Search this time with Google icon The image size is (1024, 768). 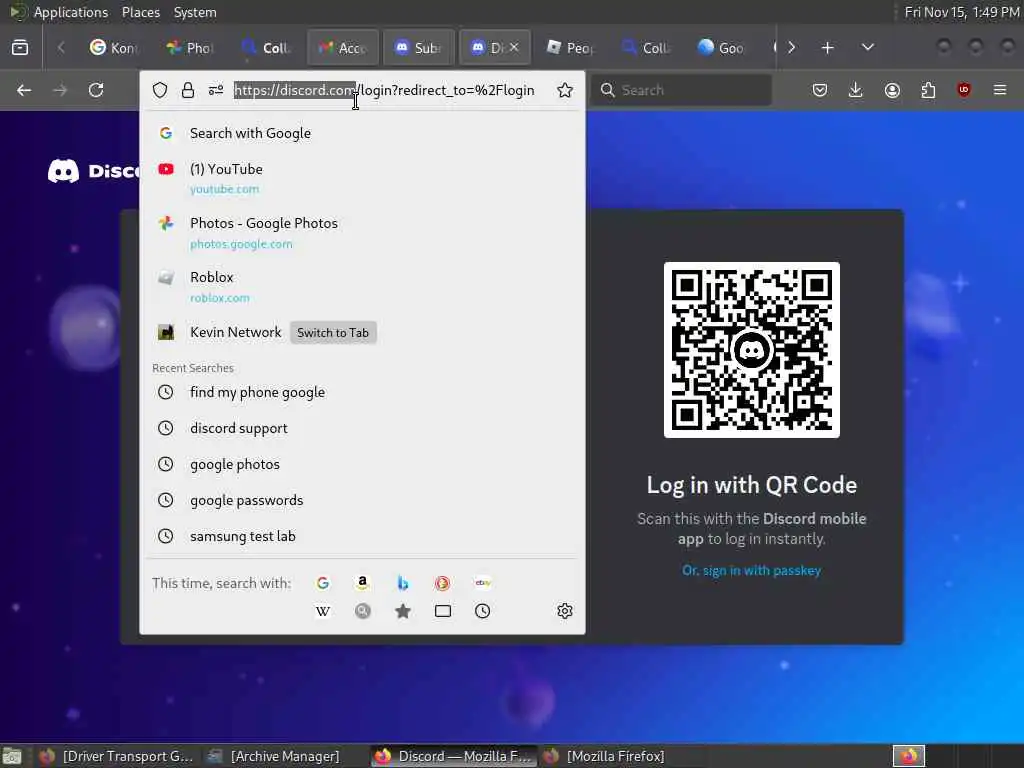point(323,583)
